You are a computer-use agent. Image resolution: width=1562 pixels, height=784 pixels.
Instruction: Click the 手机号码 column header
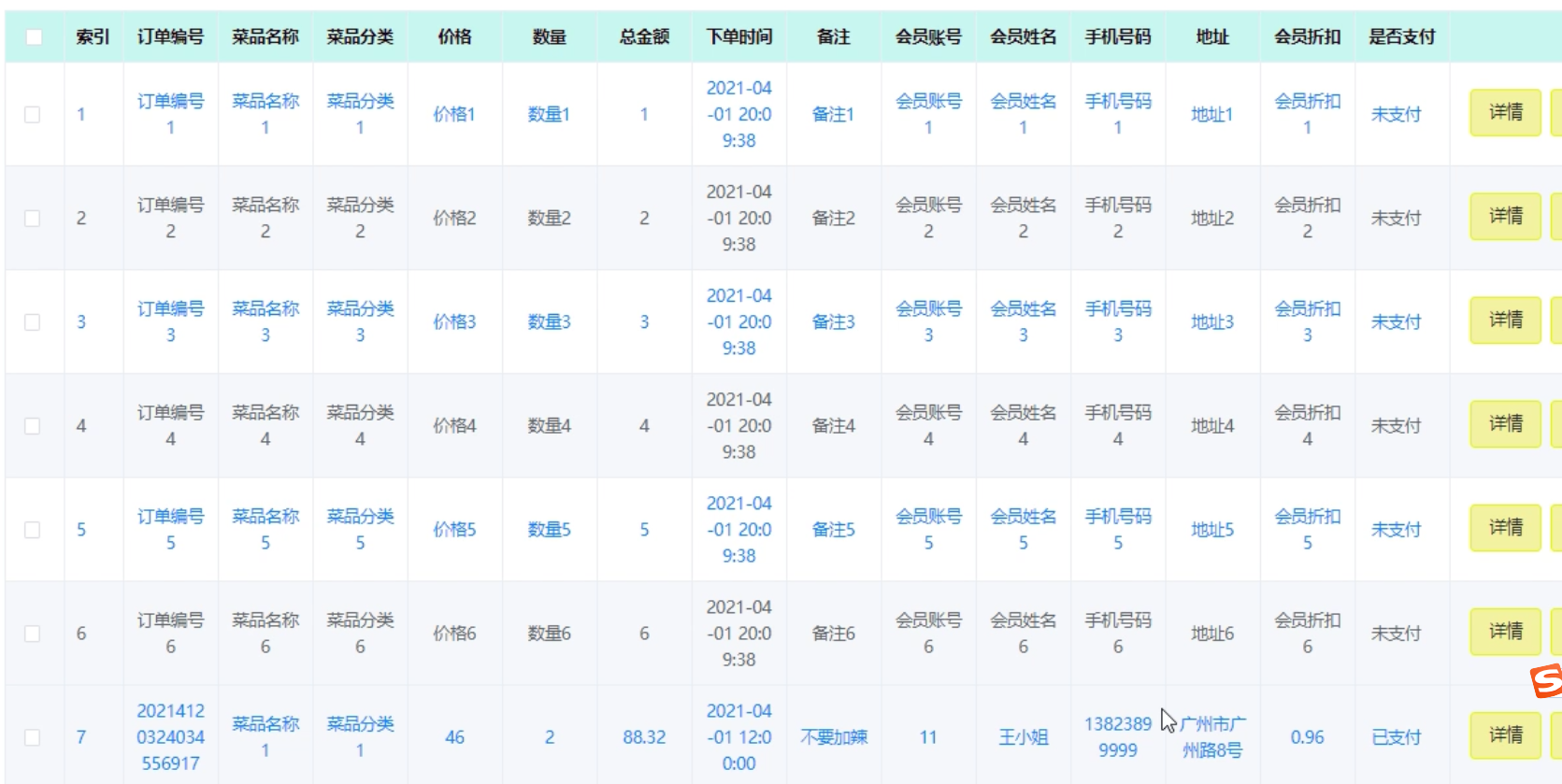[1118, 36]
